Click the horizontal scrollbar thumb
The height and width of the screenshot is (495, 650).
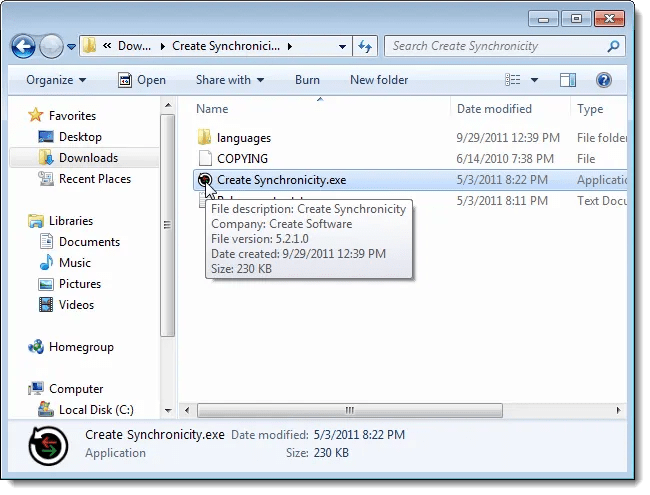point(350,410)
